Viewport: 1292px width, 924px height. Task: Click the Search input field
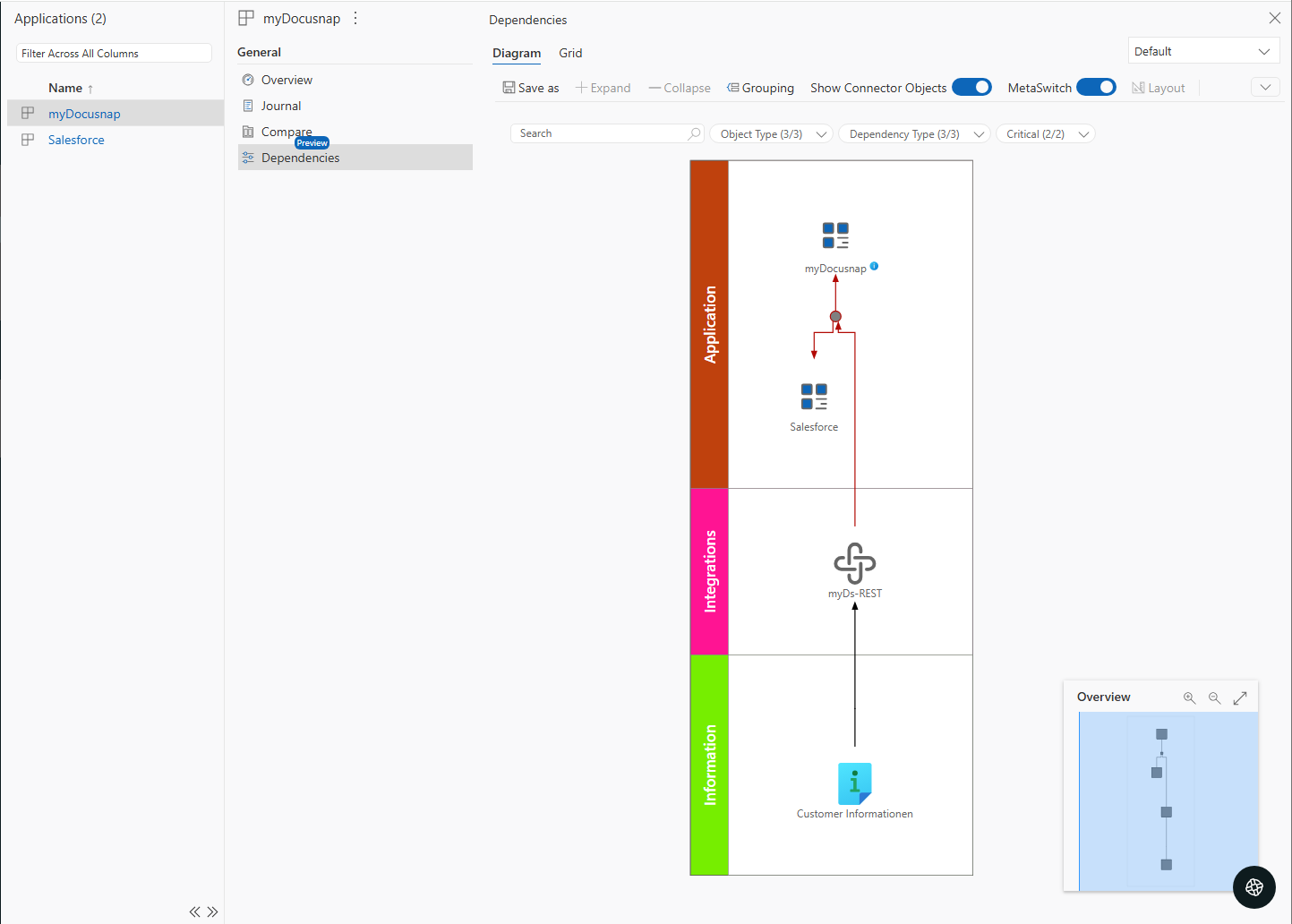600,133
